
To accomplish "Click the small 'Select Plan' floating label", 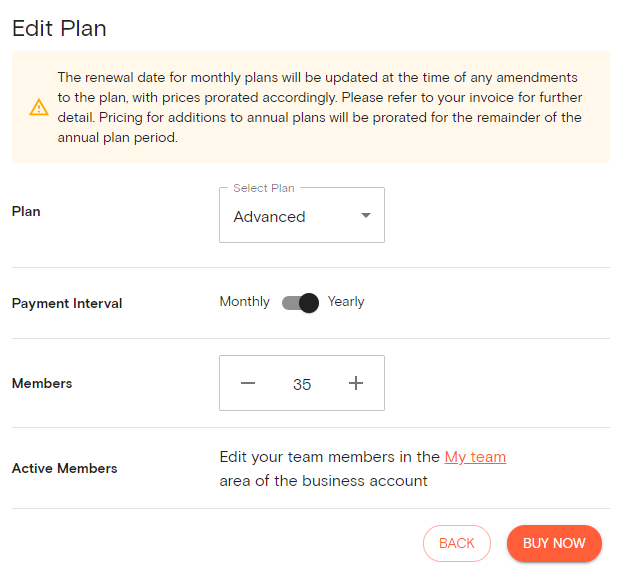I will pyautogui.click(x=264, y=188).
